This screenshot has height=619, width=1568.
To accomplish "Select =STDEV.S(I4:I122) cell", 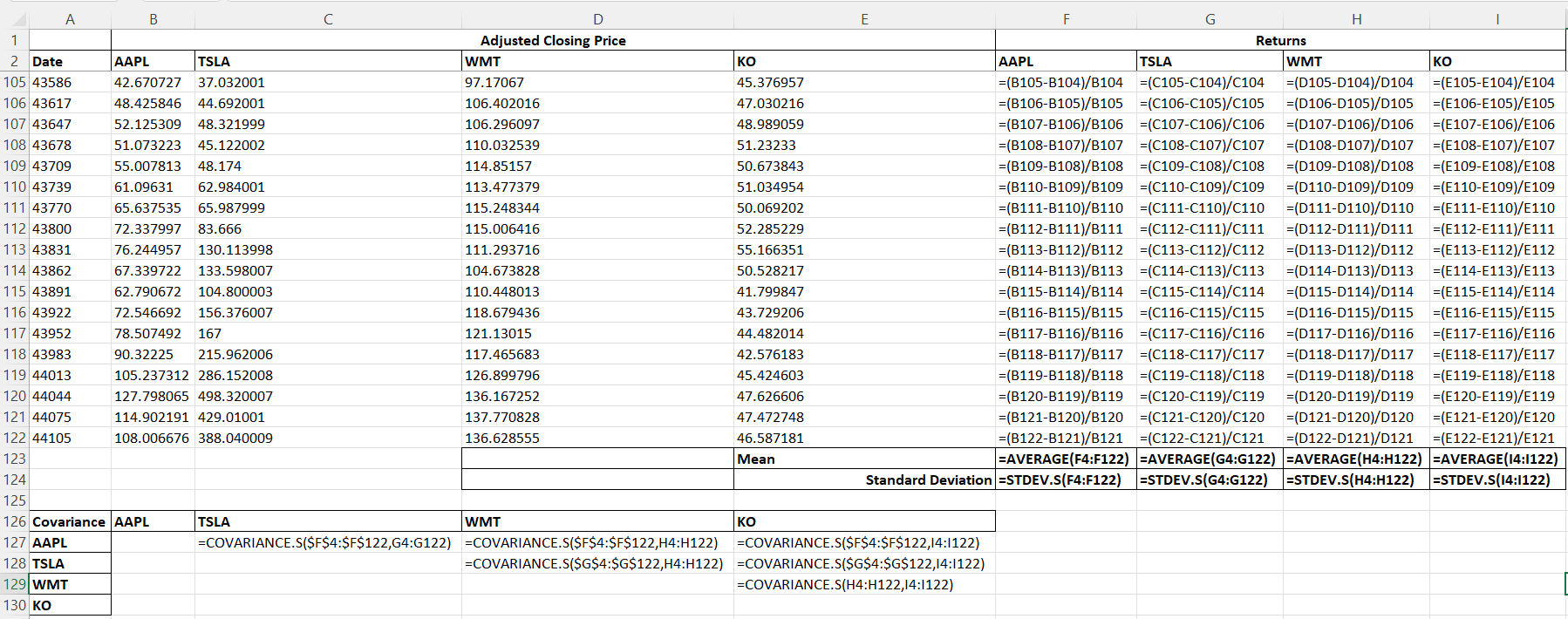I will (x=1497, y=480).
